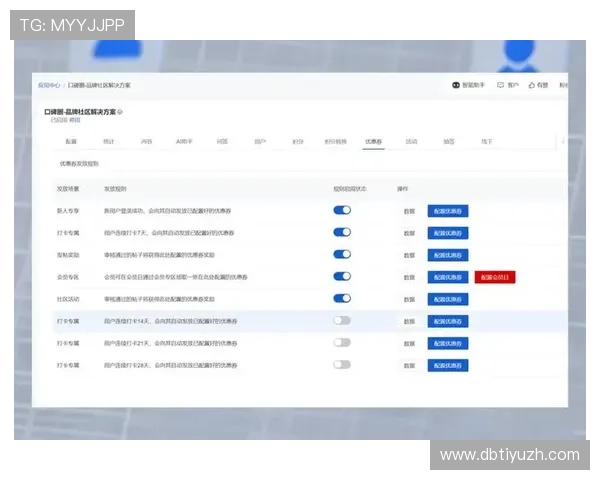Image resolution: width=600 pixels, height=480 pixels.
Task: Select the 优惠券发放规则 sub-tab
Action: click(80, 163)
